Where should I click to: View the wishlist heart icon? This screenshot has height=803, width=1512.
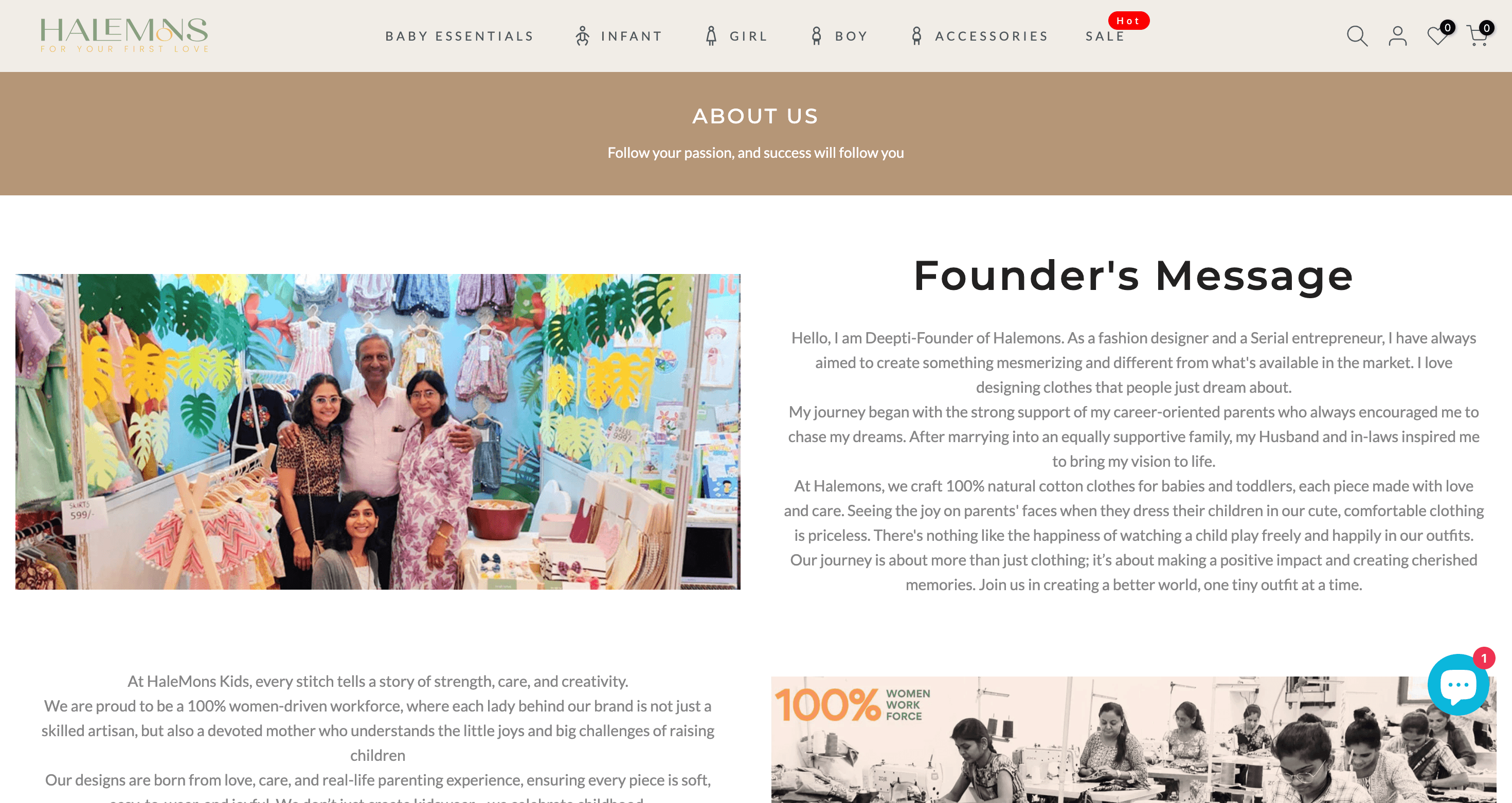pos(1437,36)
